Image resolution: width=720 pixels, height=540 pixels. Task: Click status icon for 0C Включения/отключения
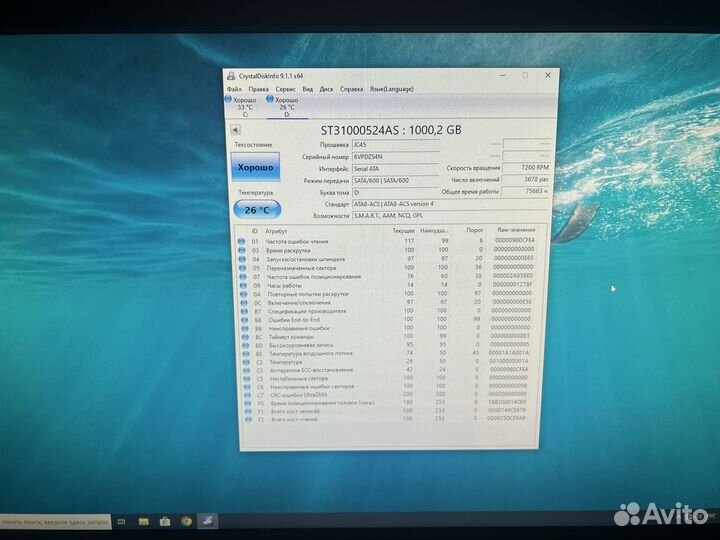click(245, 303)
